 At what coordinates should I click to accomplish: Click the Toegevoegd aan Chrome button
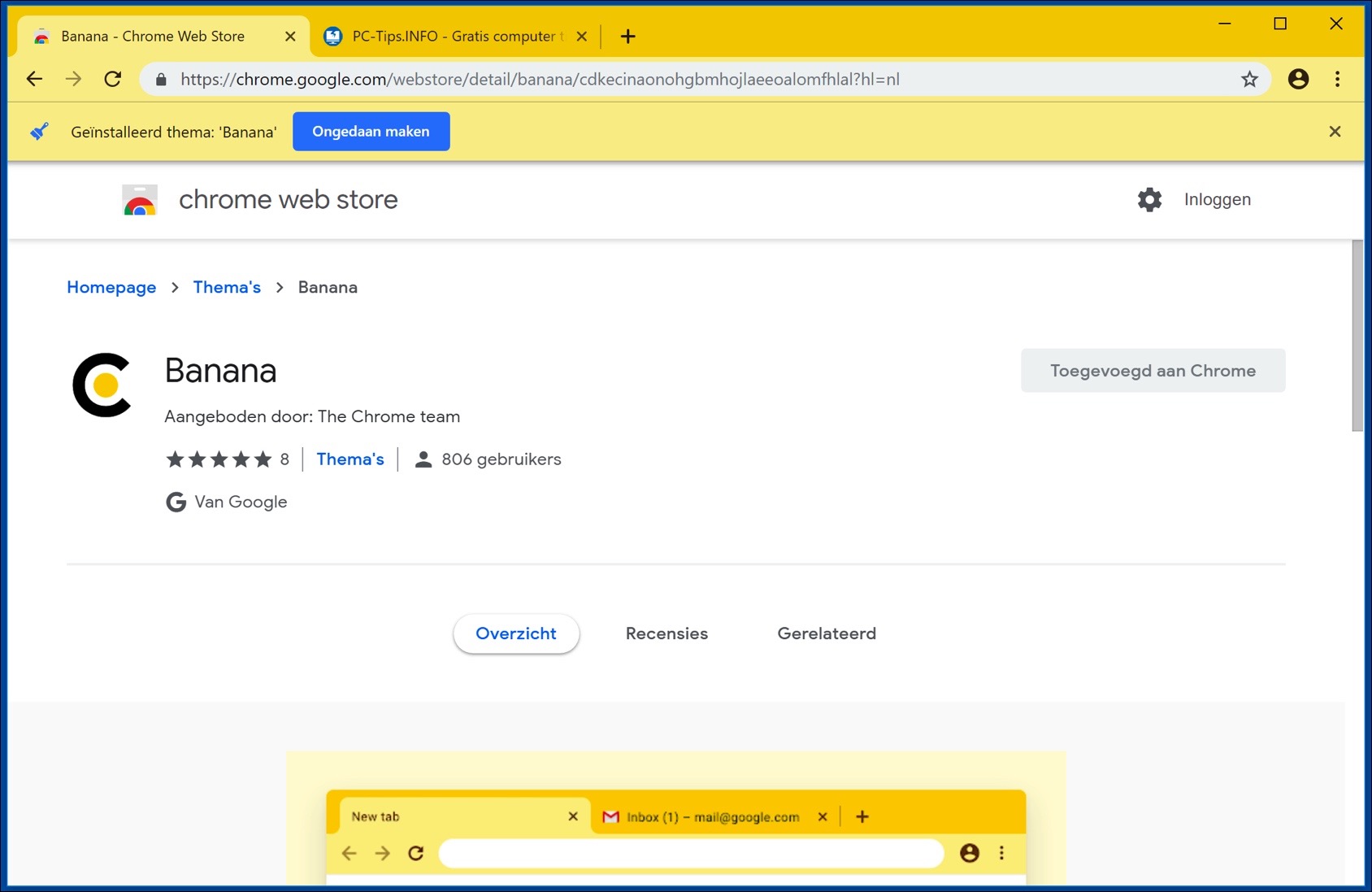[1153, 371]
